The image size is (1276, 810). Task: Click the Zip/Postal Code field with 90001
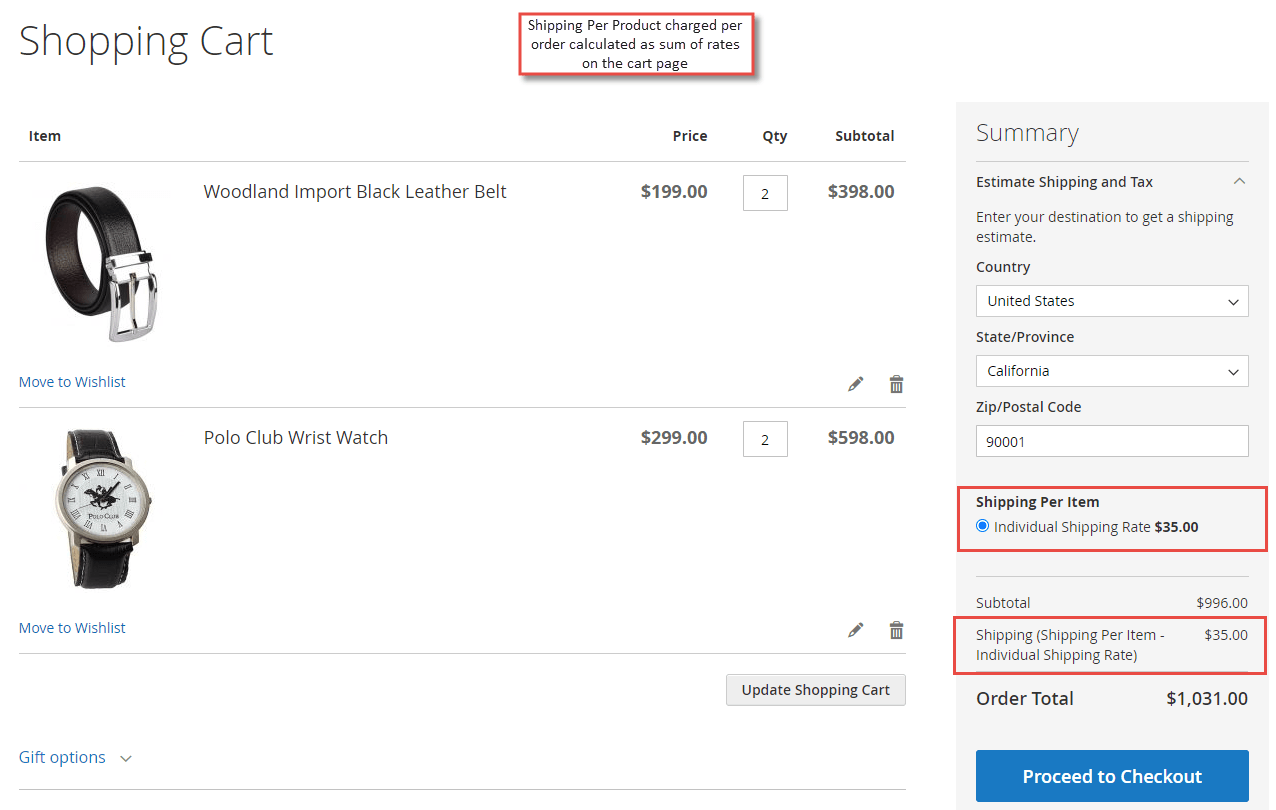tap(1112, 441)
